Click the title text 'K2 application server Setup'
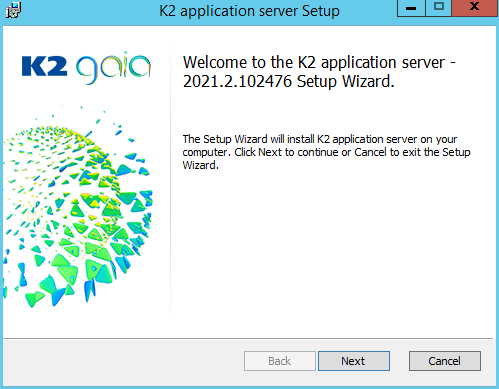499x389 pixels. click(249, 11)
